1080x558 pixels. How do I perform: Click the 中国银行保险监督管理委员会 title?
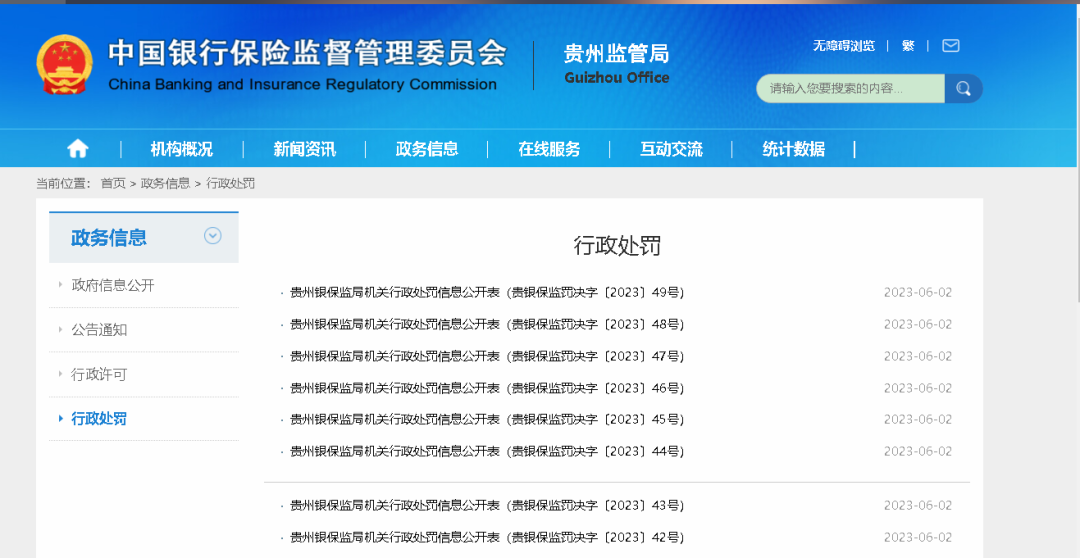tap(307, 53)
